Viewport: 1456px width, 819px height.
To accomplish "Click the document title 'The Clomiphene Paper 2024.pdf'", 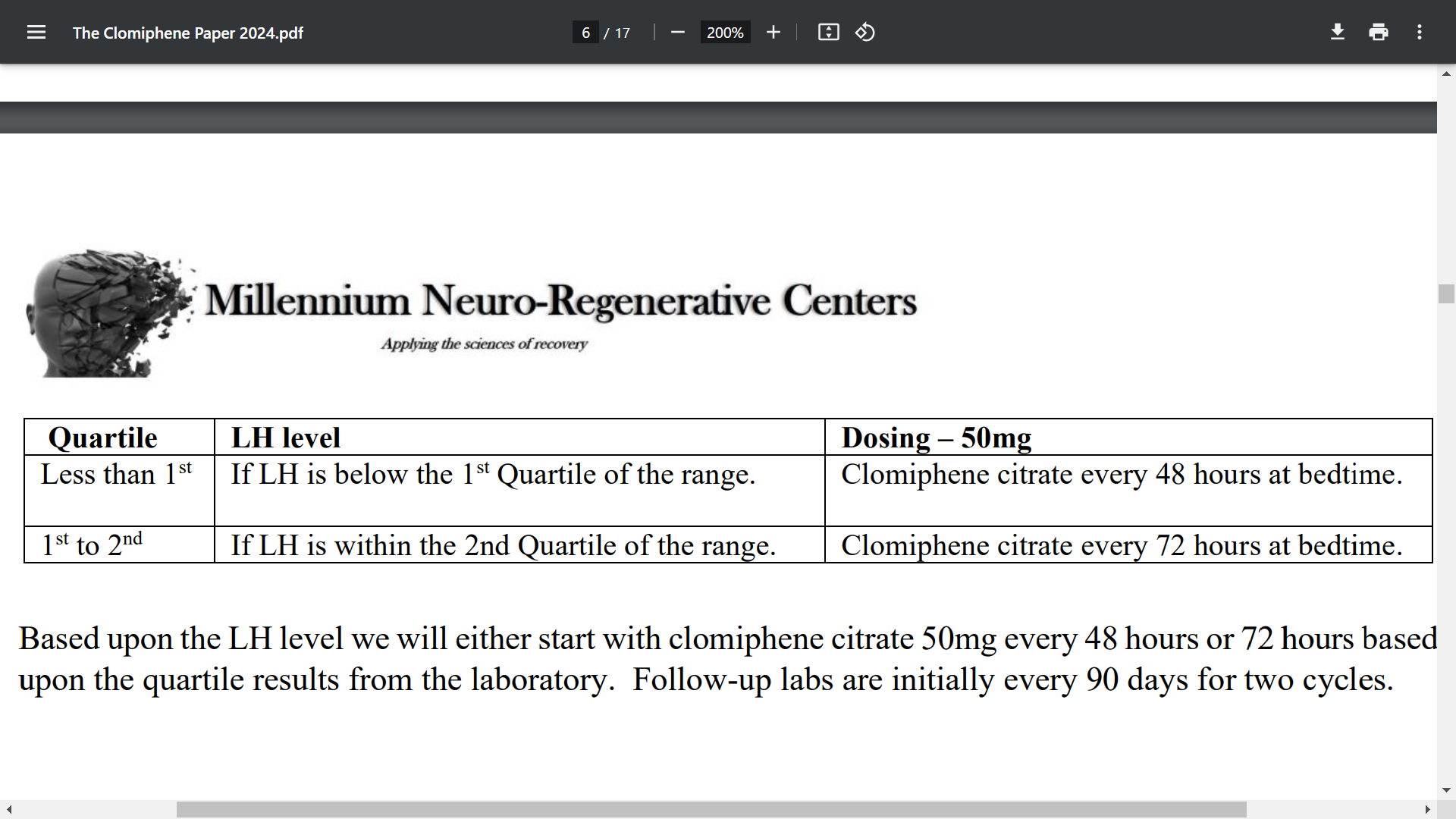I will 187,33.
